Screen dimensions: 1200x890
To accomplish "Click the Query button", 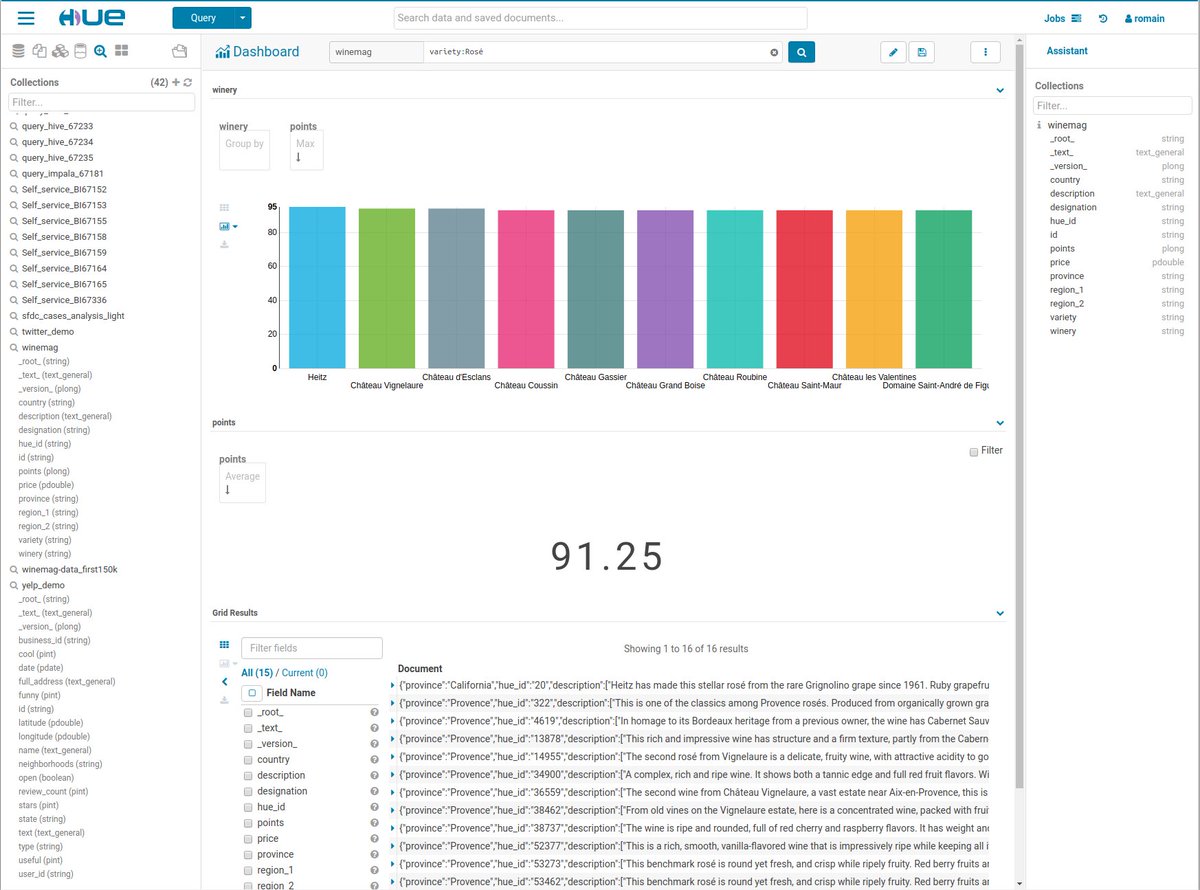I will 203,18.
